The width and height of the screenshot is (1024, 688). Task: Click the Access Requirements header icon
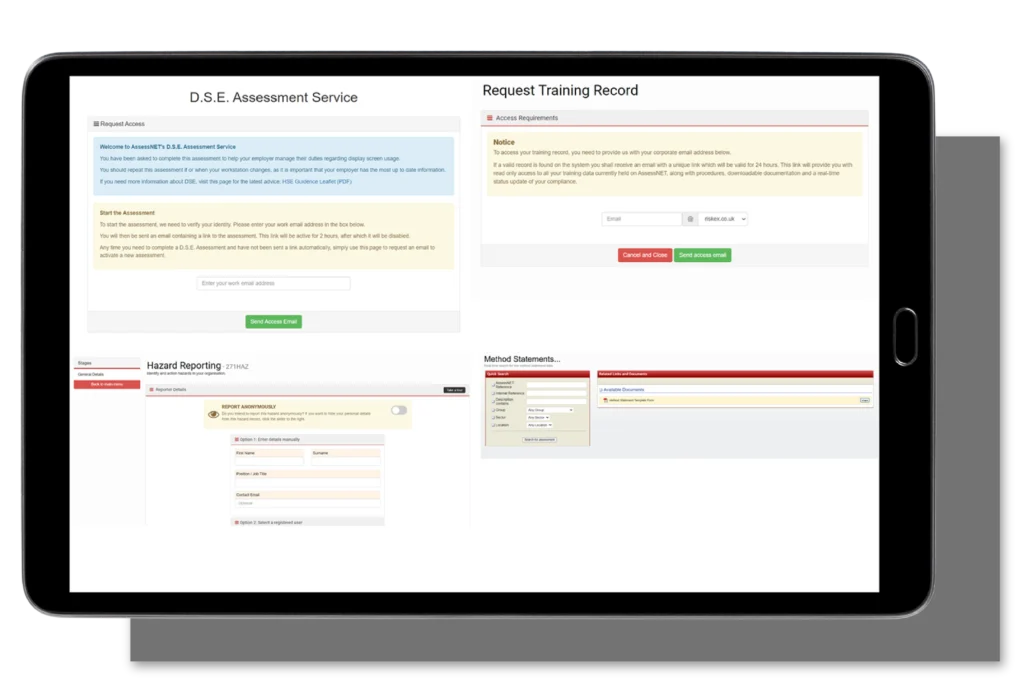click(489, 118)
